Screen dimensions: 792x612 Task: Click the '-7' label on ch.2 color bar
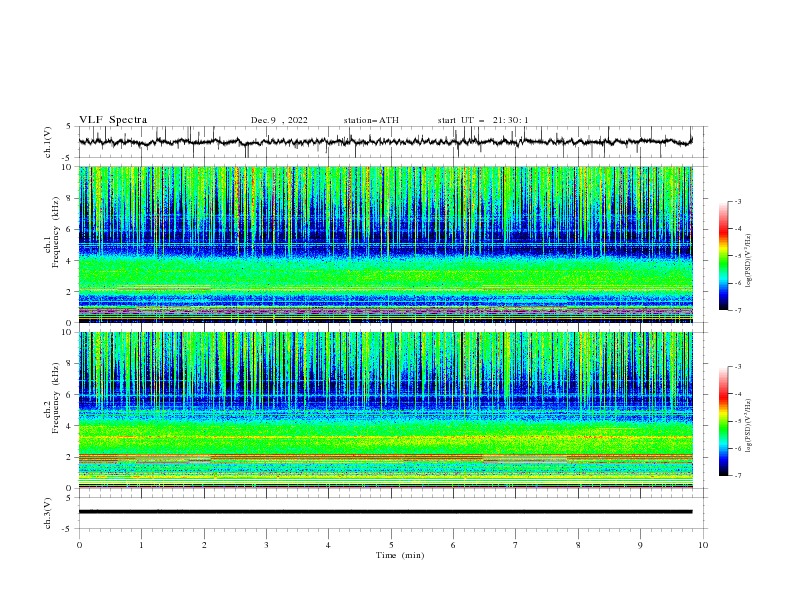(737, 476)
